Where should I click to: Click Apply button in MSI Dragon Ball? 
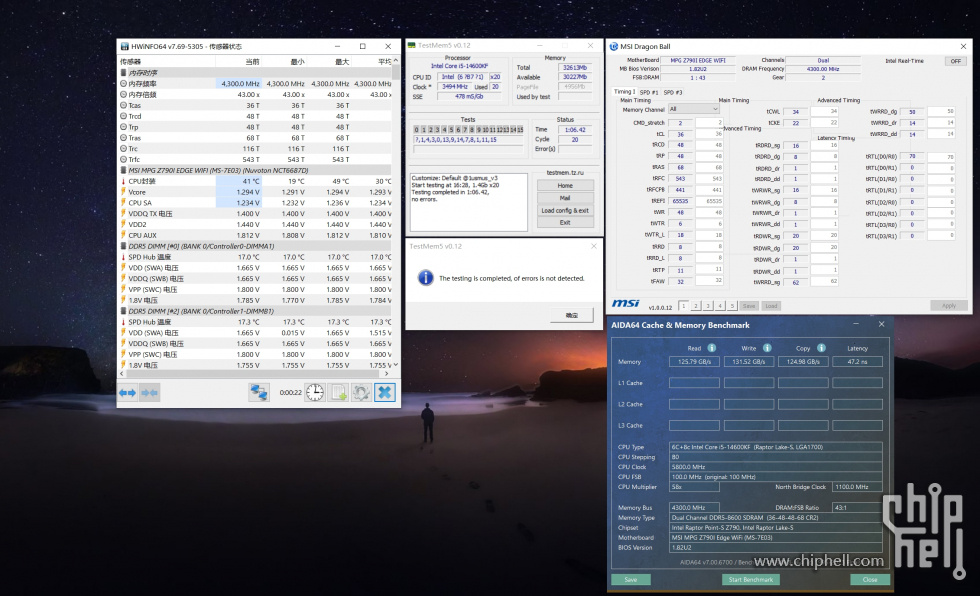click(x=949, y=305)
